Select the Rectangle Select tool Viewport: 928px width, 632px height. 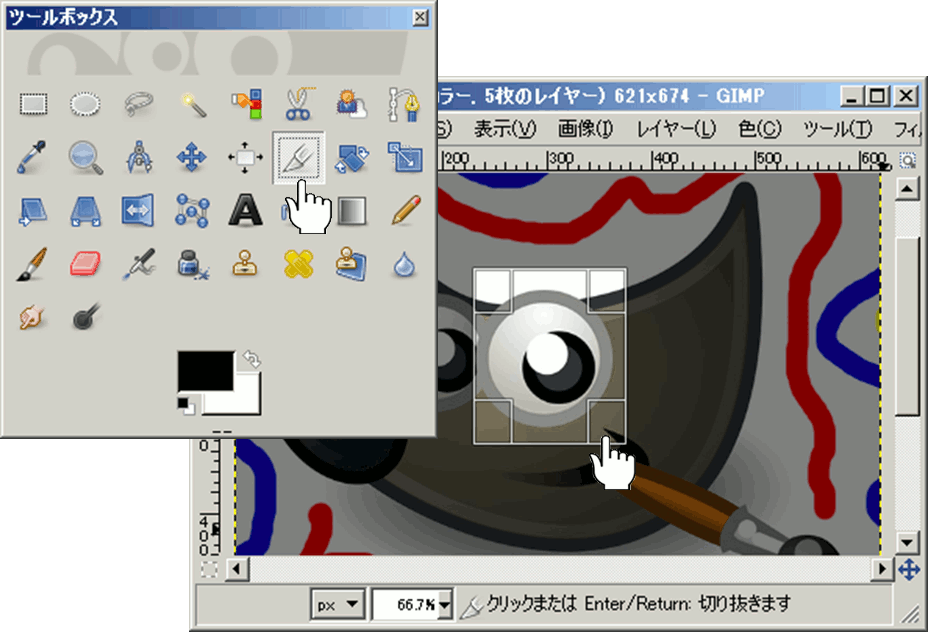point(35,103)
